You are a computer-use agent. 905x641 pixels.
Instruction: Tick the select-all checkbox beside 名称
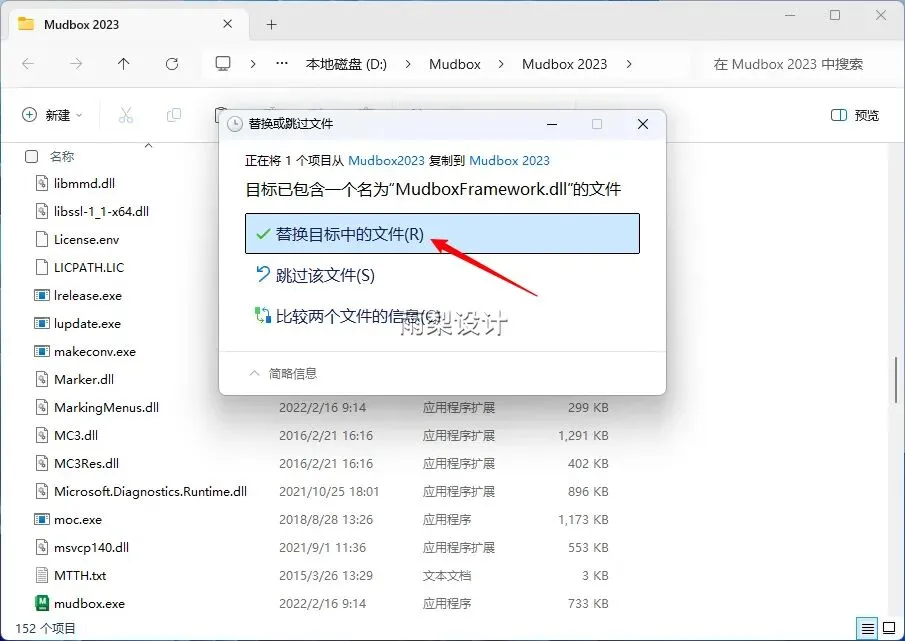pyautogui.click(x=32, y=156)
